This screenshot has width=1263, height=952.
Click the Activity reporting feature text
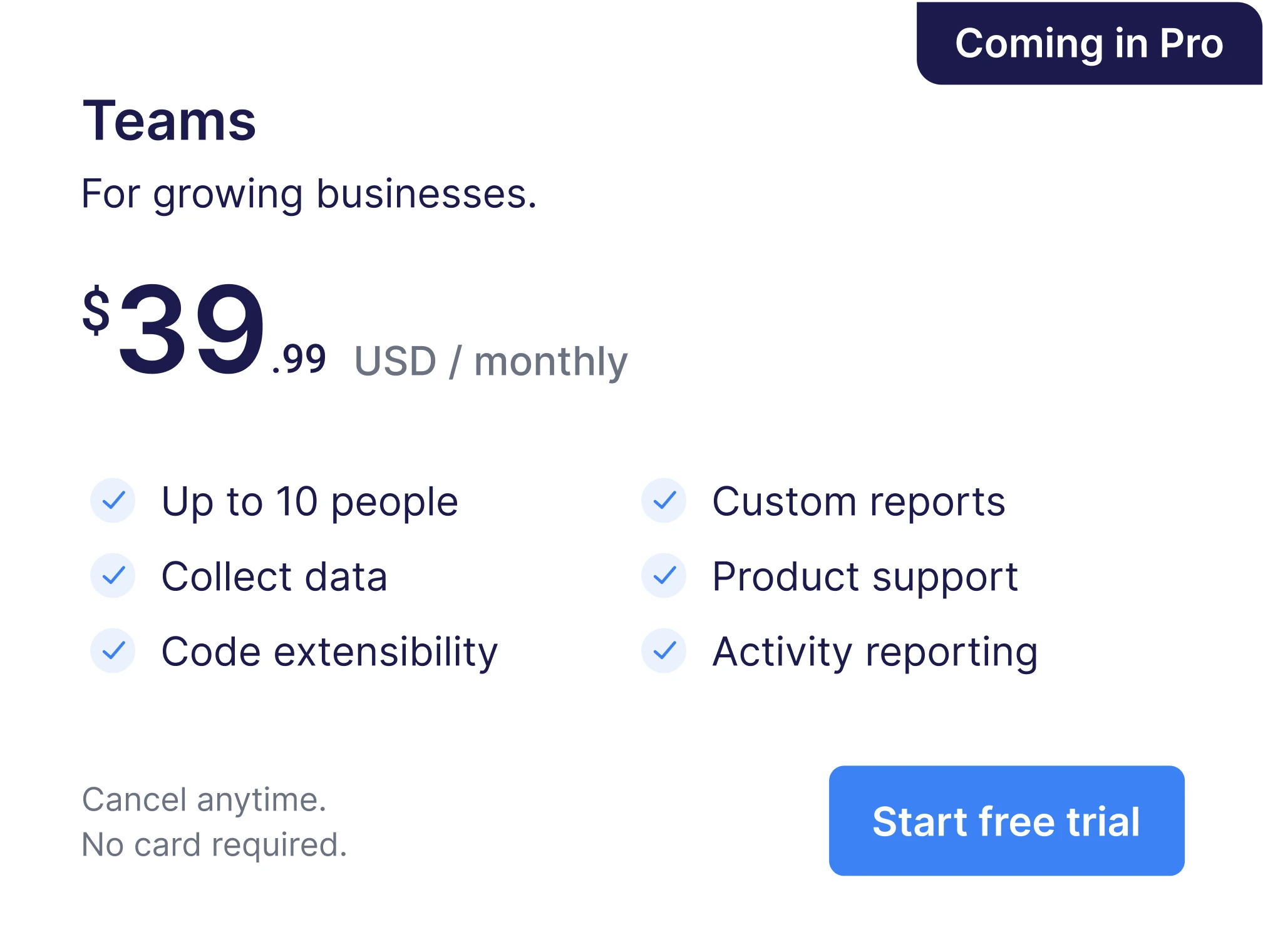(875, 652)
